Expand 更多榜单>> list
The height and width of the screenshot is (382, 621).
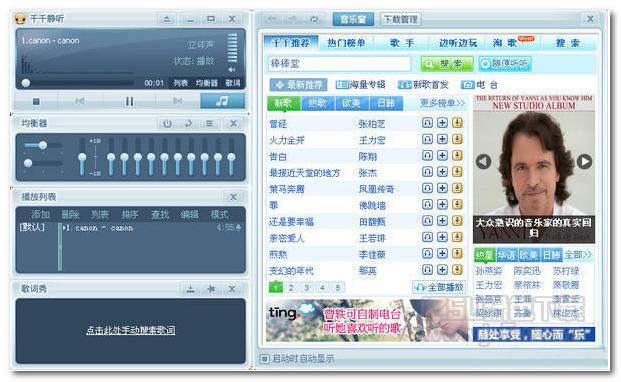(x=442, y=103)
